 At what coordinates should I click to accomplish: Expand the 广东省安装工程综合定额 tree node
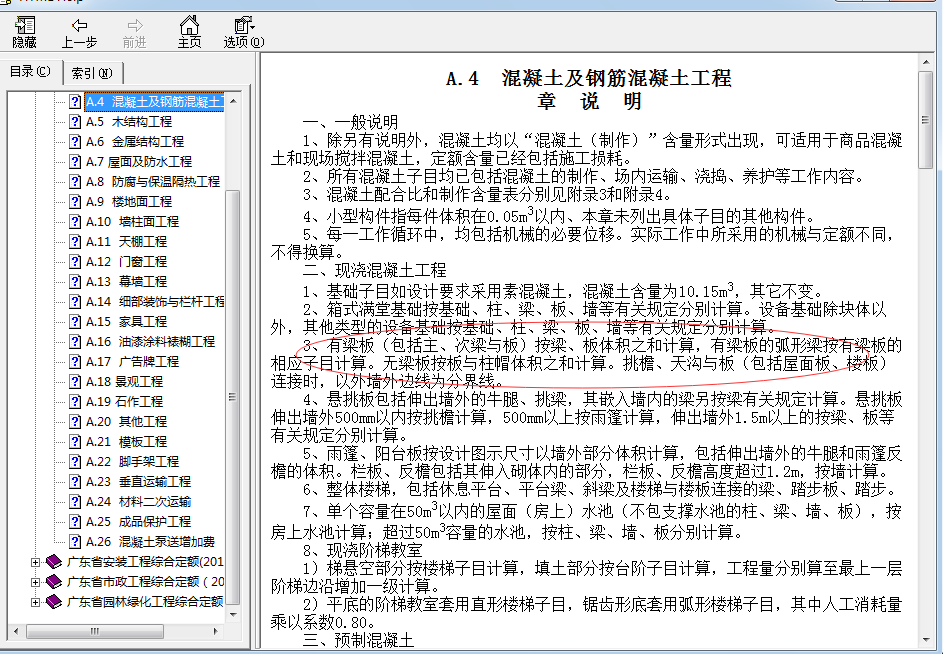point(35,562)
